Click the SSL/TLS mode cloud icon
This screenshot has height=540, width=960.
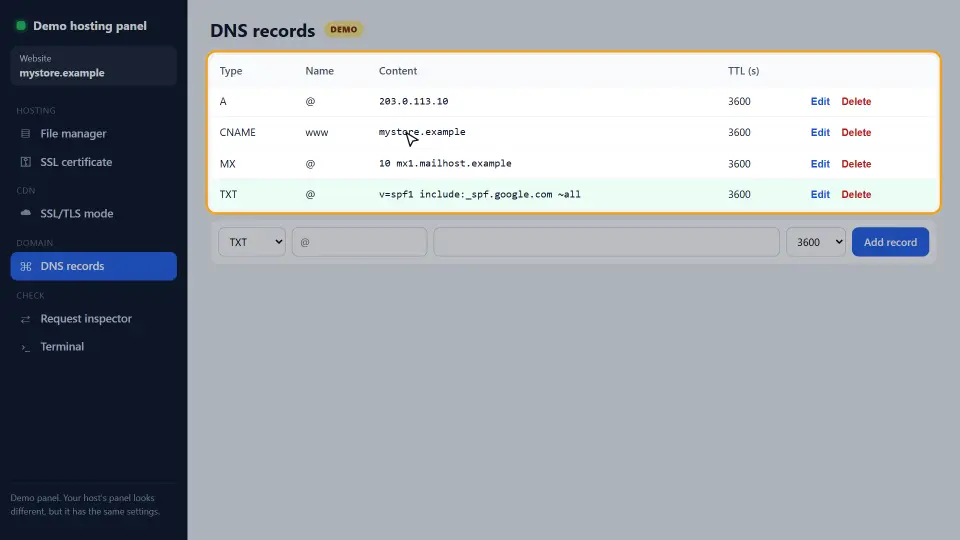pyautogui.click(x=26, y=213)
